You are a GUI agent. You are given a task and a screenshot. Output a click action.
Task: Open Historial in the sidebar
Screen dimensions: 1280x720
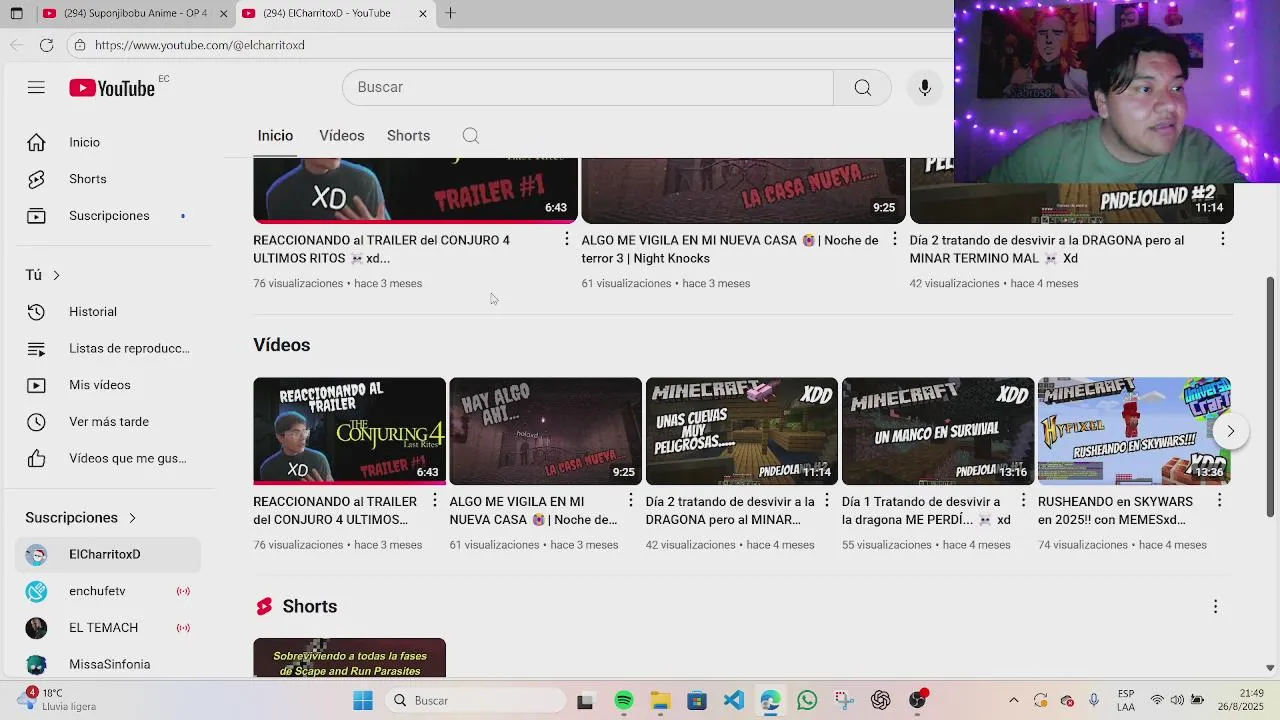[108, 312]
